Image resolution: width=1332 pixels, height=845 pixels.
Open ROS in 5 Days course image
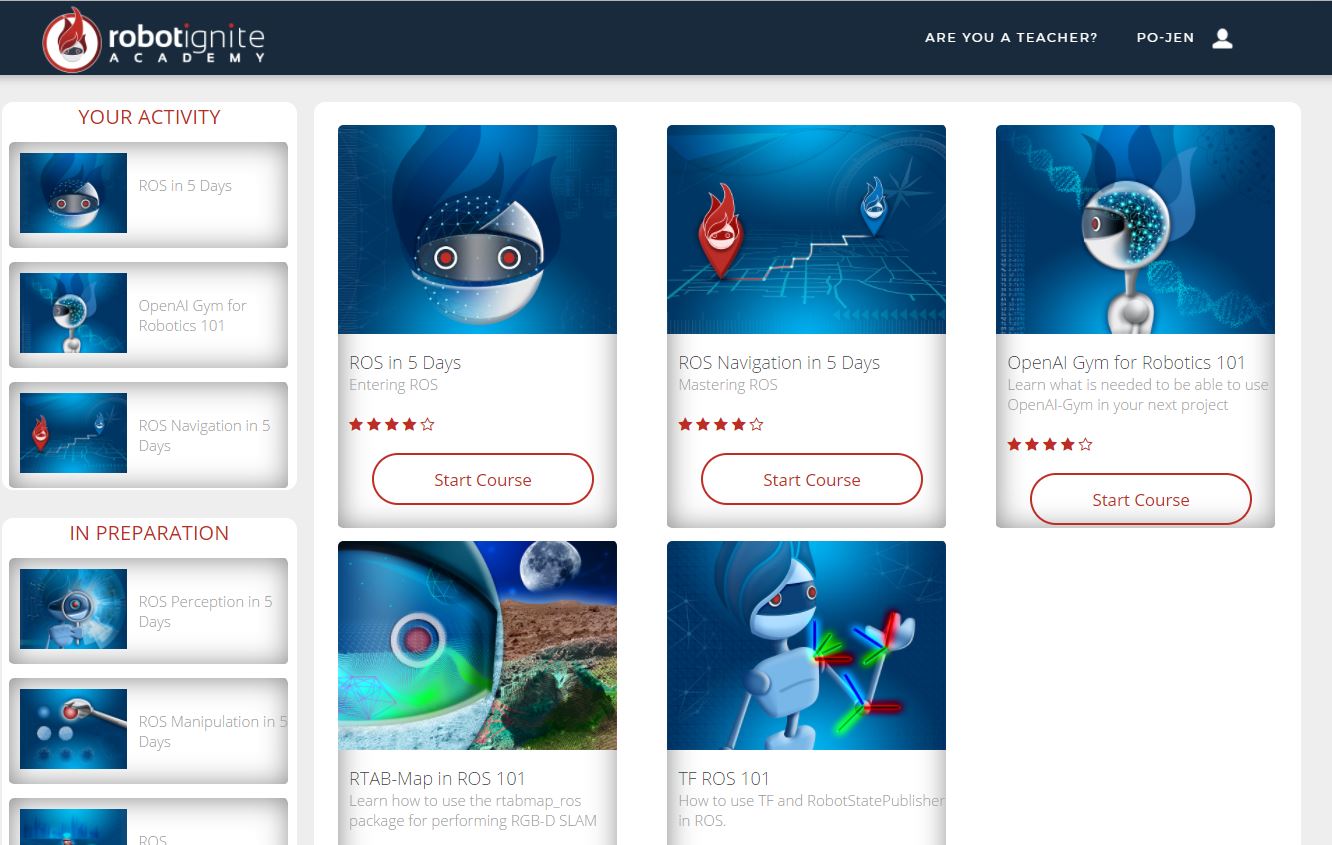pyautogui.click(x=477, y=229)
